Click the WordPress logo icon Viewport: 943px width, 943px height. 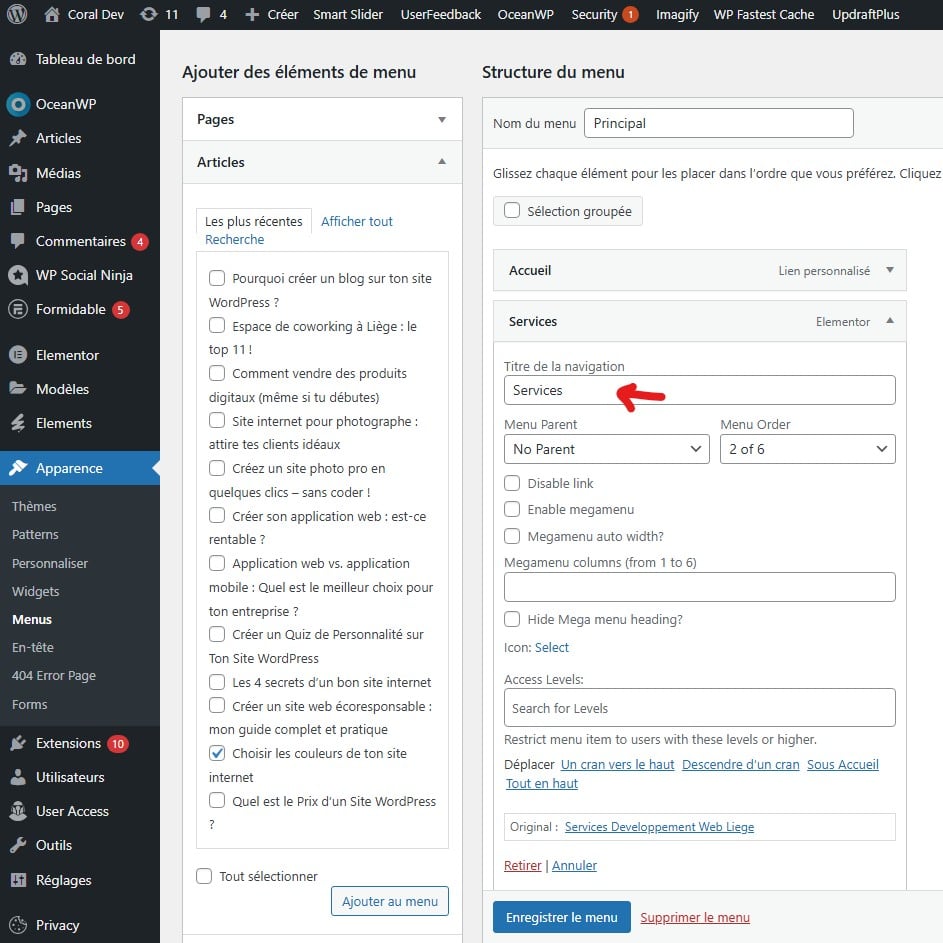click(17, 14)
